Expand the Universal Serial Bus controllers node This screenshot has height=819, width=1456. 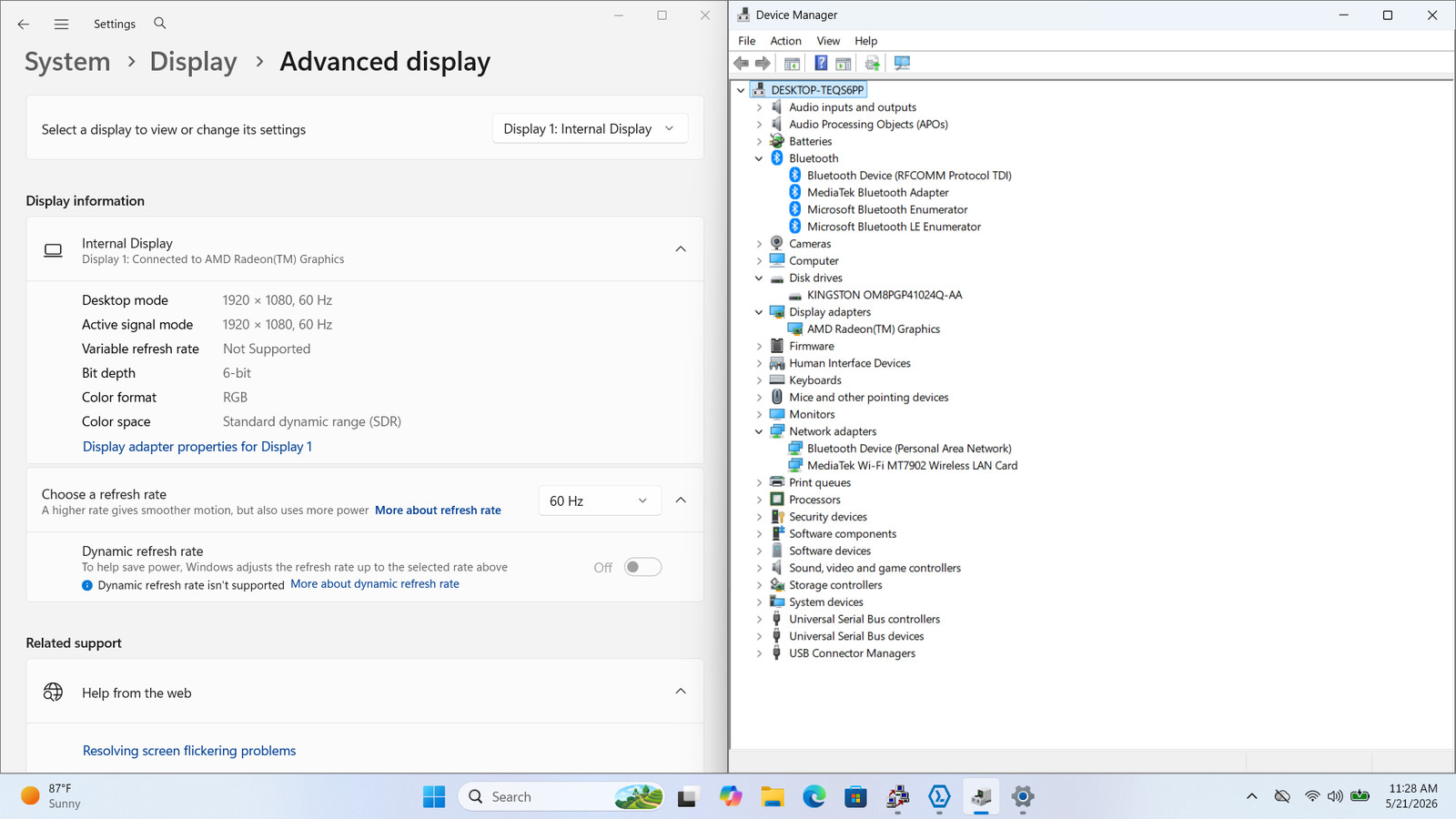759,619
